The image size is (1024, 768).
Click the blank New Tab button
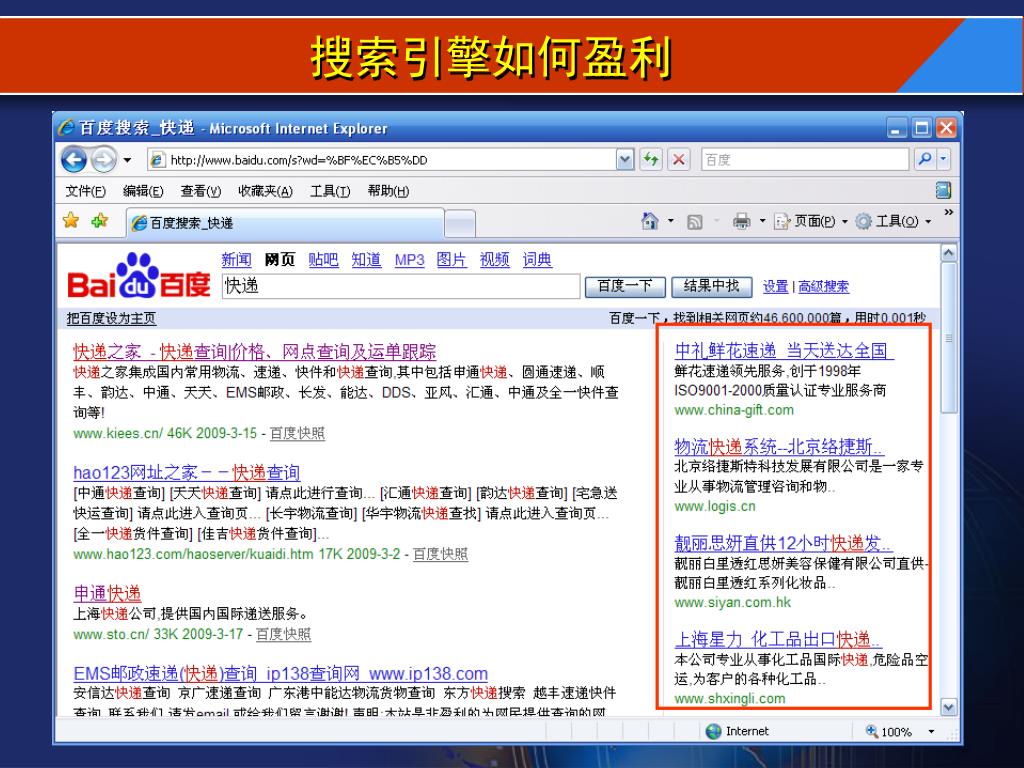pyautogui.click(x=460, y=224)
